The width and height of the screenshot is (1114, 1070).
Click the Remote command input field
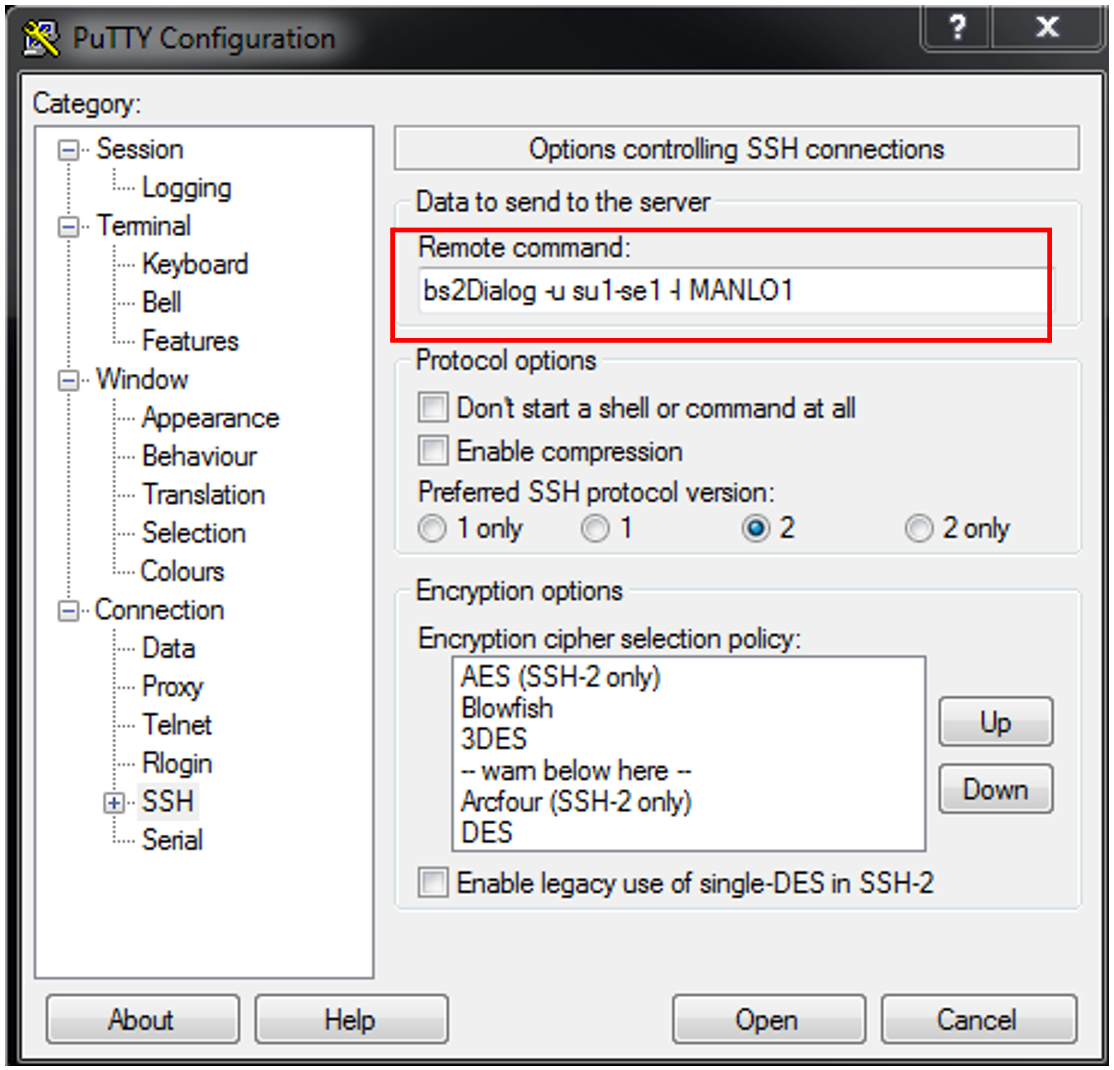(737, 291)
